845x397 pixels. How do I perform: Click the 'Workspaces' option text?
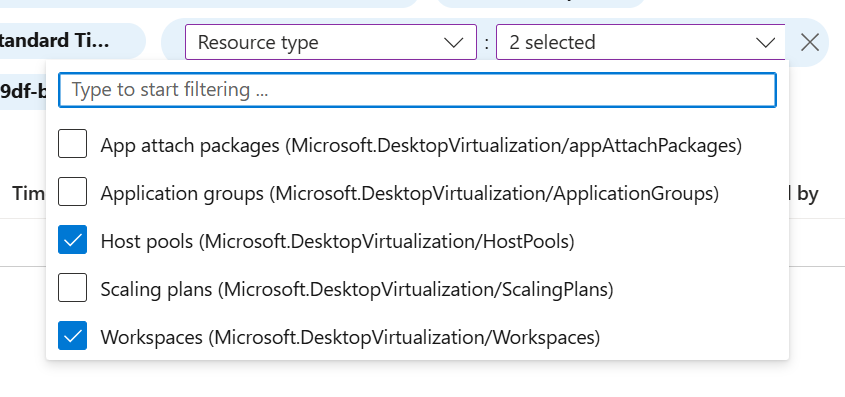tap(350, 337)
